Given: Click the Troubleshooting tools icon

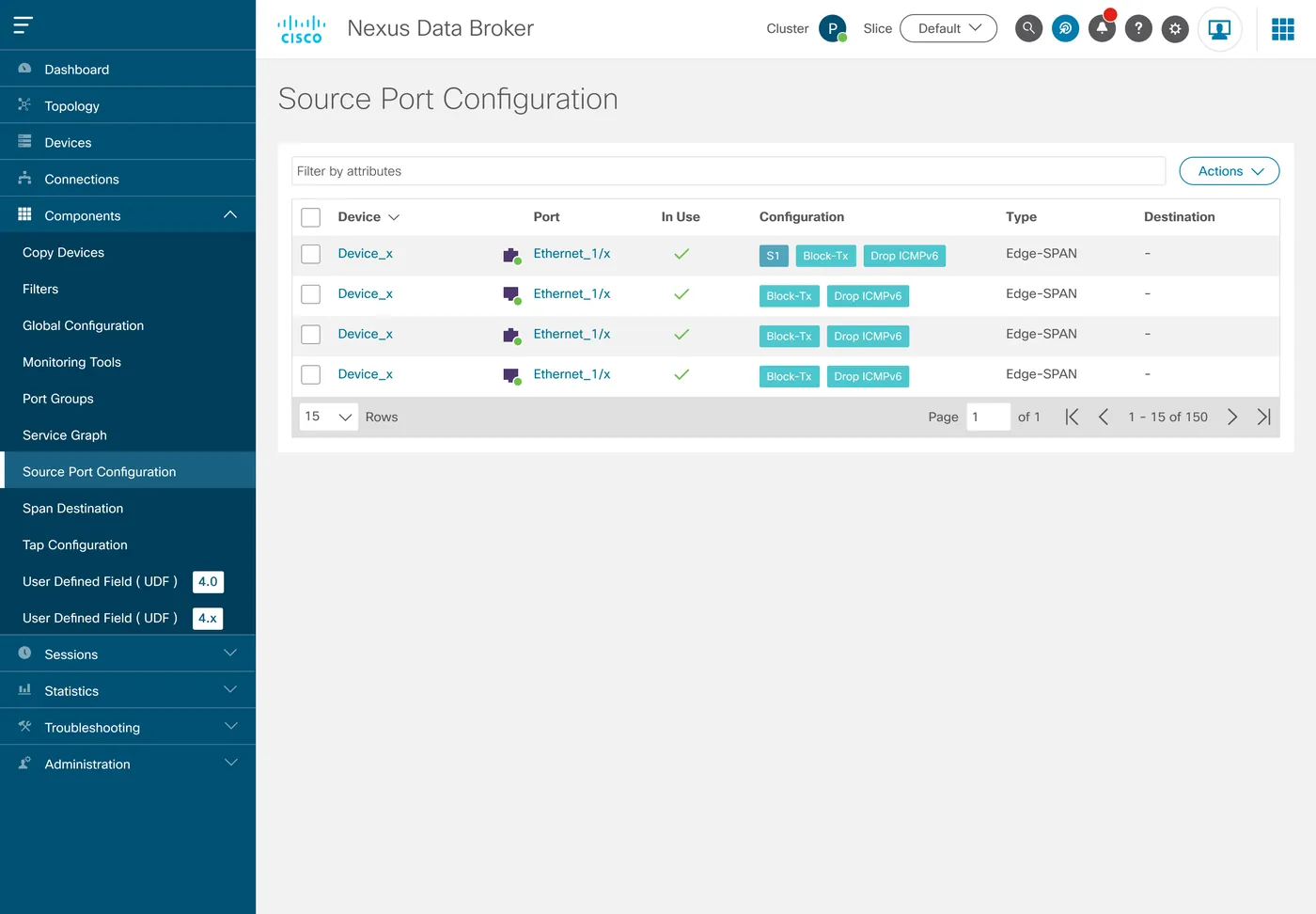Looking at the screenshot, I should point(24,727).
